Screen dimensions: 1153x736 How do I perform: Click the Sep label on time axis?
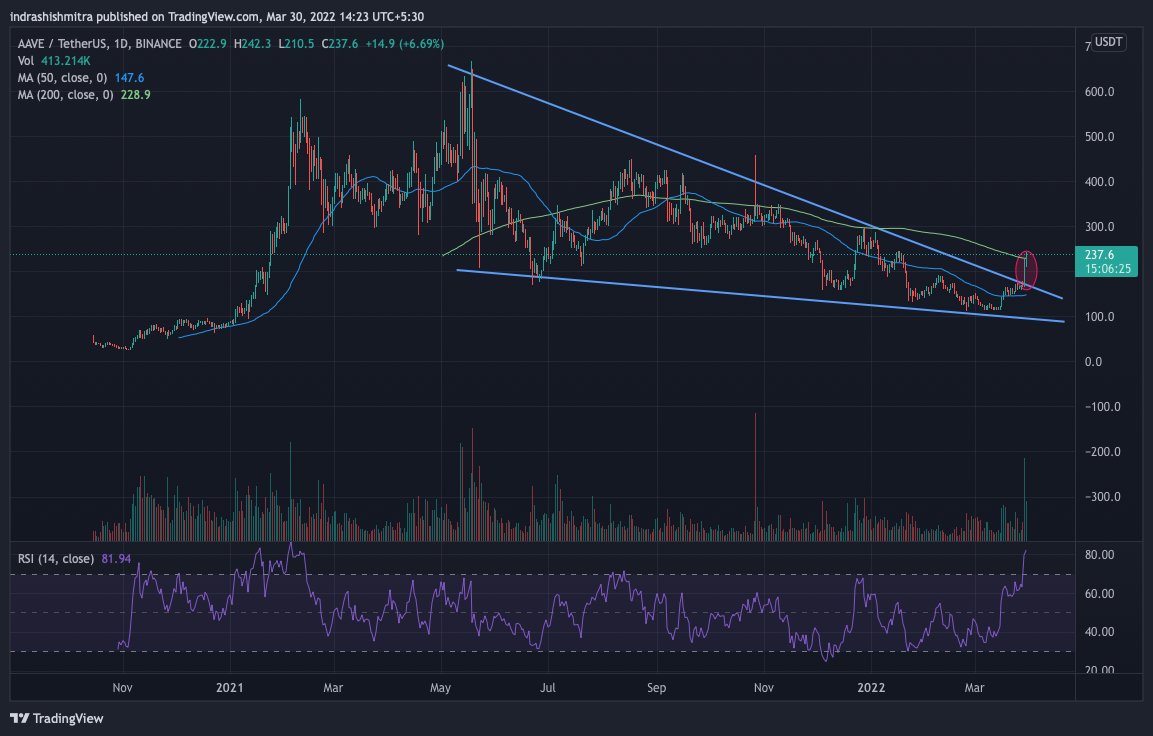tap(656, 687)
